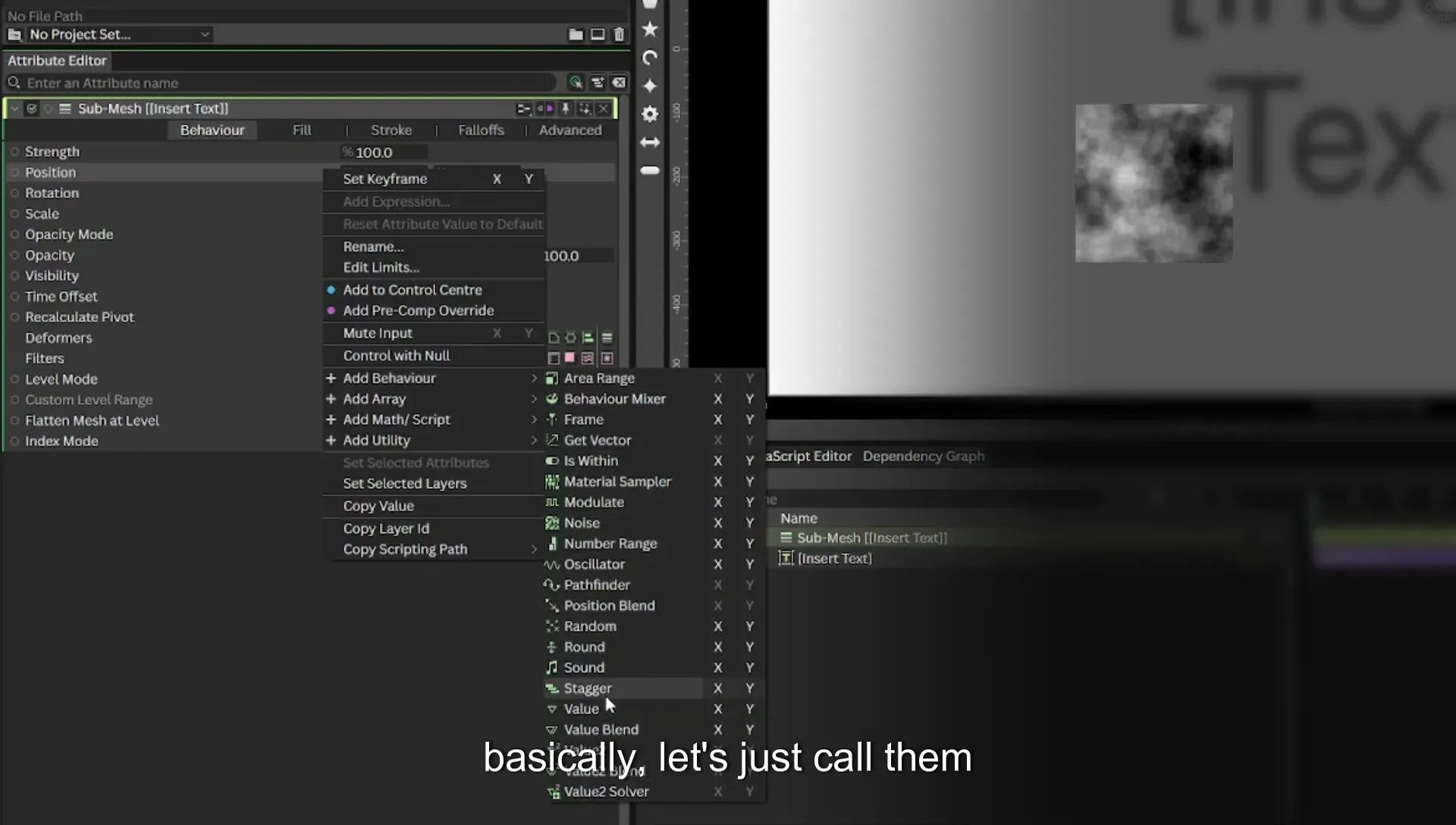Click the attribute name search field
Screen dimensions: 1456x825
[x=290, y=83]
